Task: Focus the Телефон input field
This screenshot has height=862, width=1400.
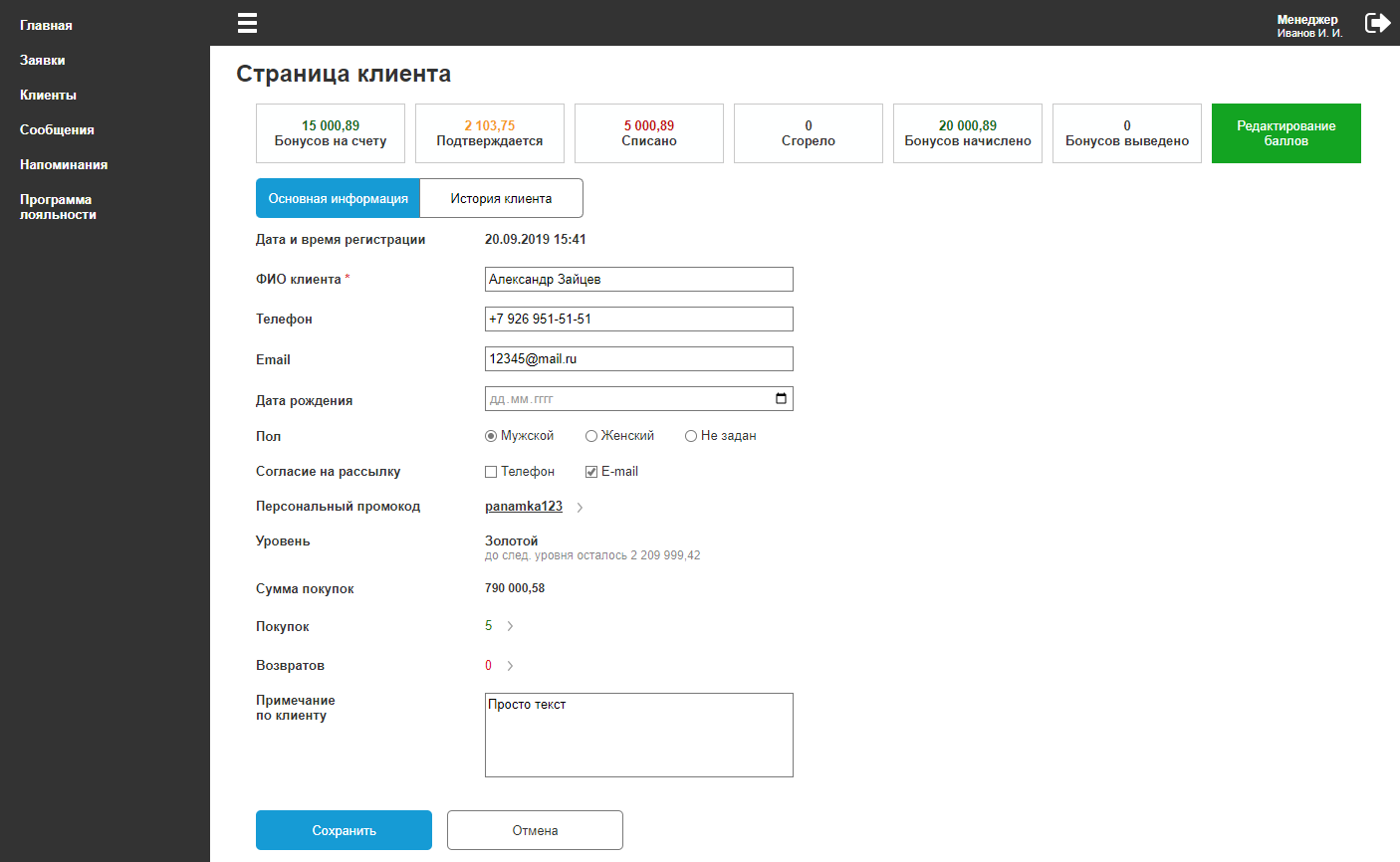Action: coord(639,320)
